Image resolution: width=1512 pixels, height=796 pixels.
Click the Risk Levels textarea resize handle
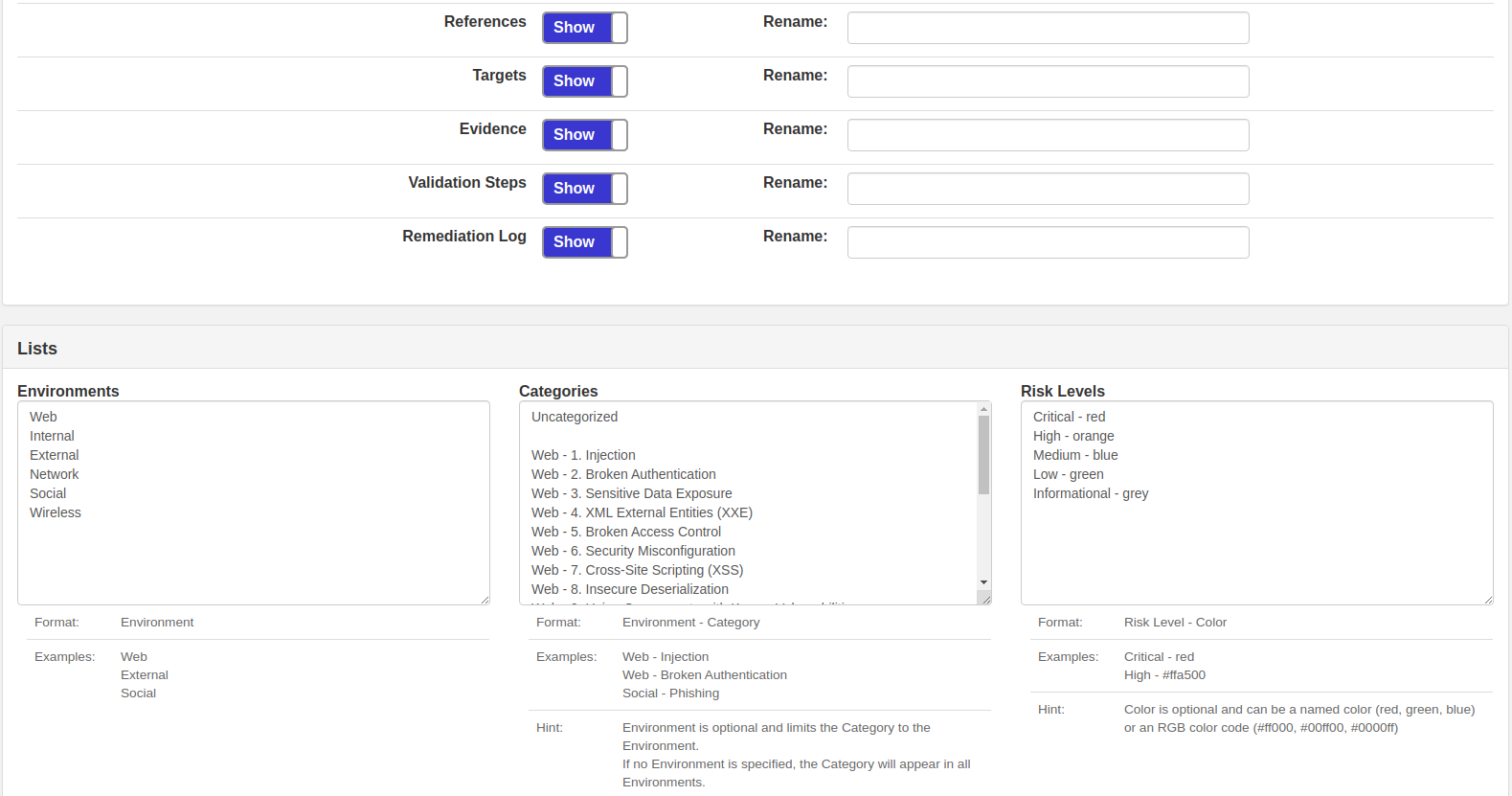[1488, 600]
